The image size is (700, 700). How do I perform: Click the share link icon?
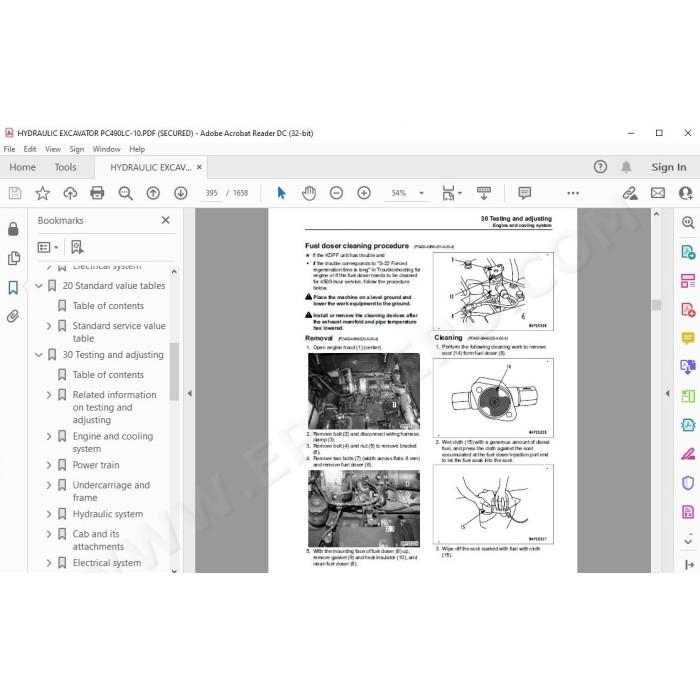(630, 193)
